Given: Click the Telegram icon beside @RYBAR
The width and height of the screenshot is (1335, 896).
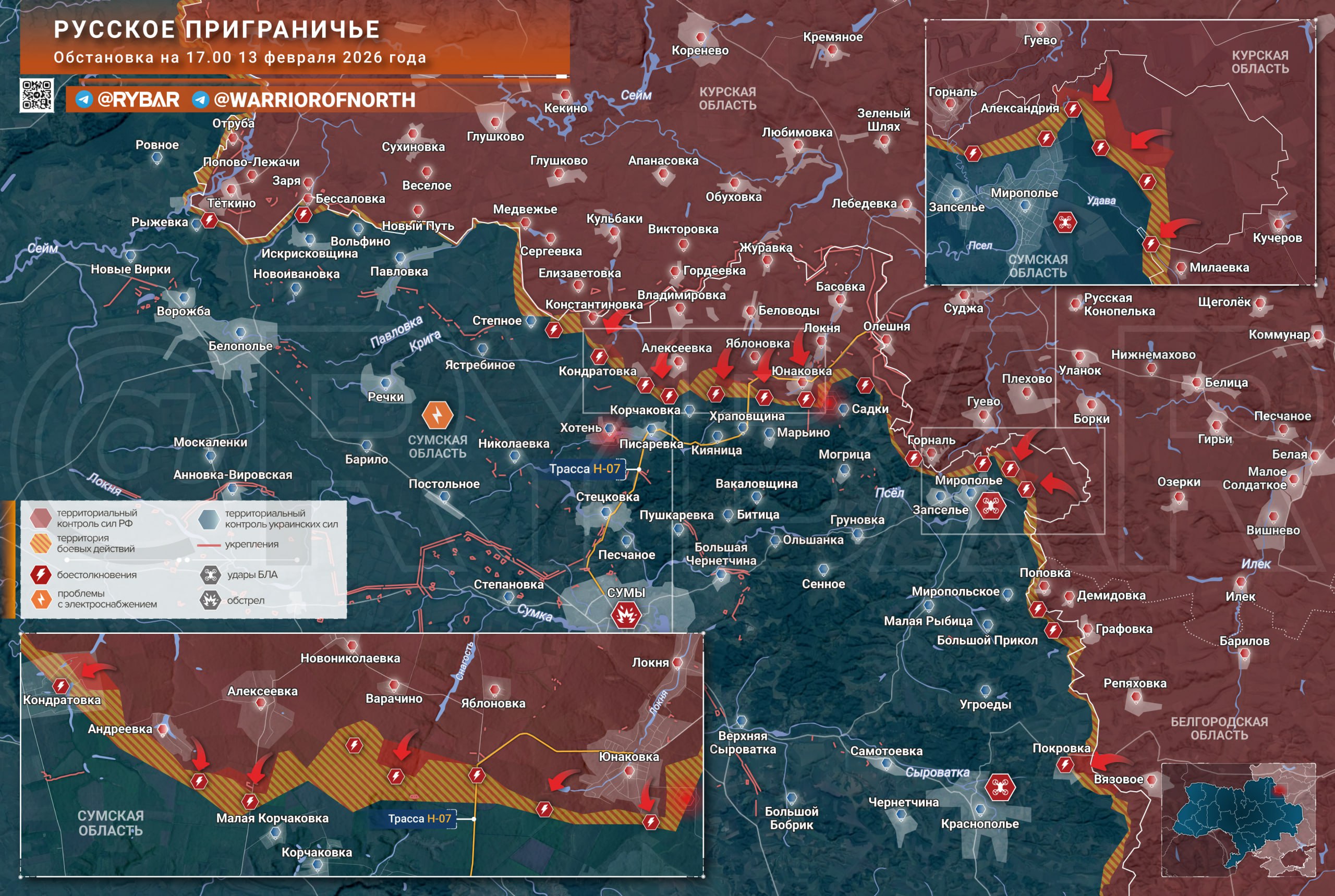Looking at the screenshot, I should point(84,100).
